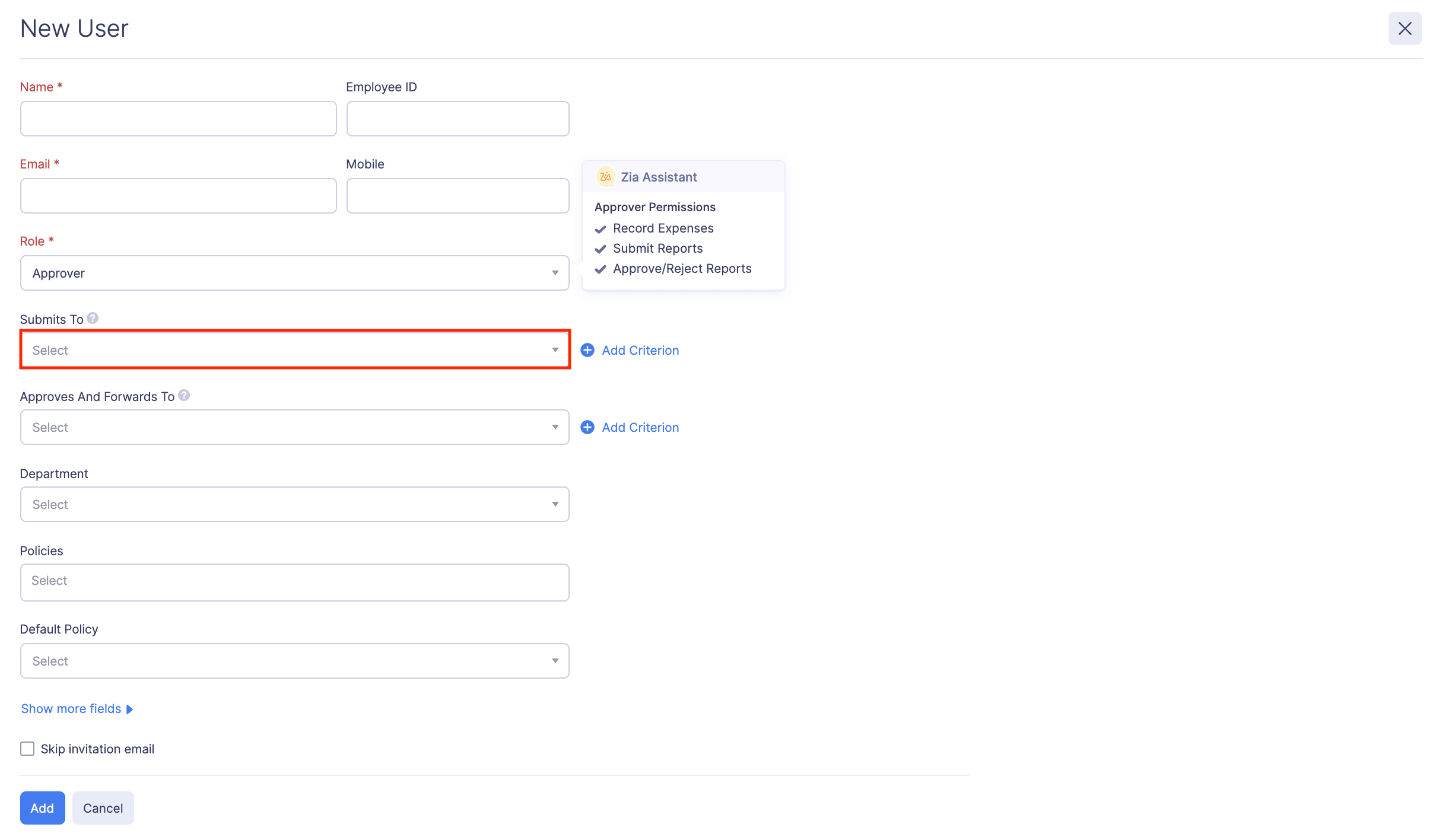
Task: Click the plus icon for Submits To criterion
Action: pos(587,350)
